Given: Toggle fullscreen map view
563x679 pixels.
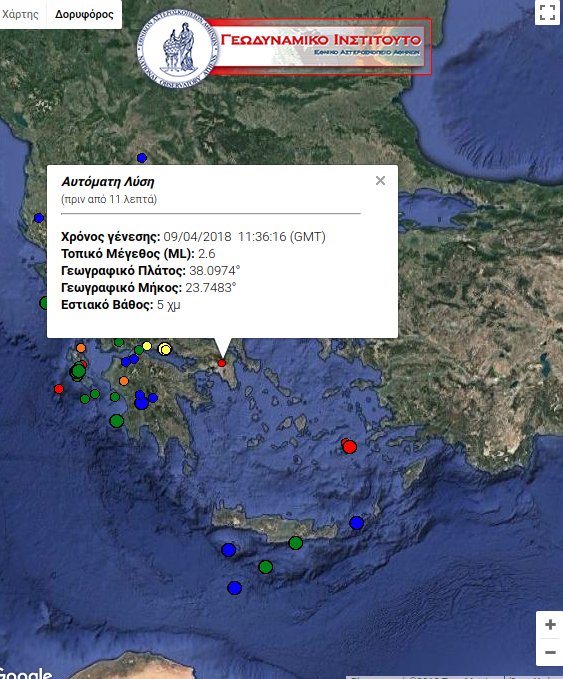Looking at the screenshot, I should click(x=547, y=12).
